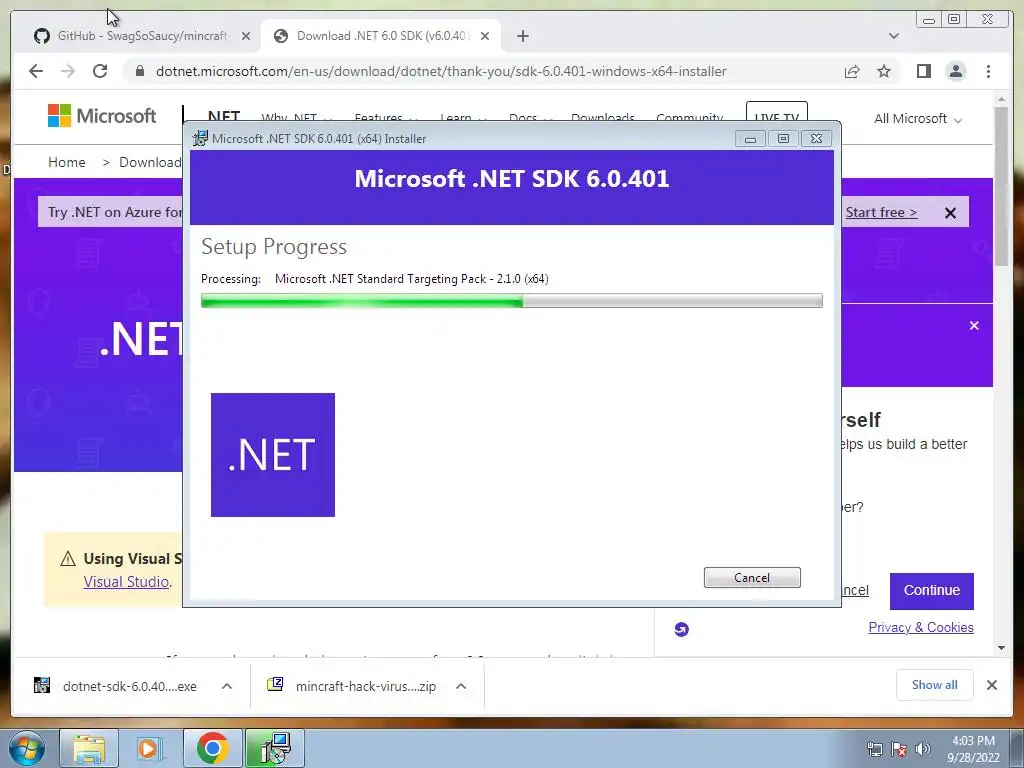This screenshot has width=1024, height=768.
Task: Click warning icon beside Using Visual Studio
Action: [68, 559]
